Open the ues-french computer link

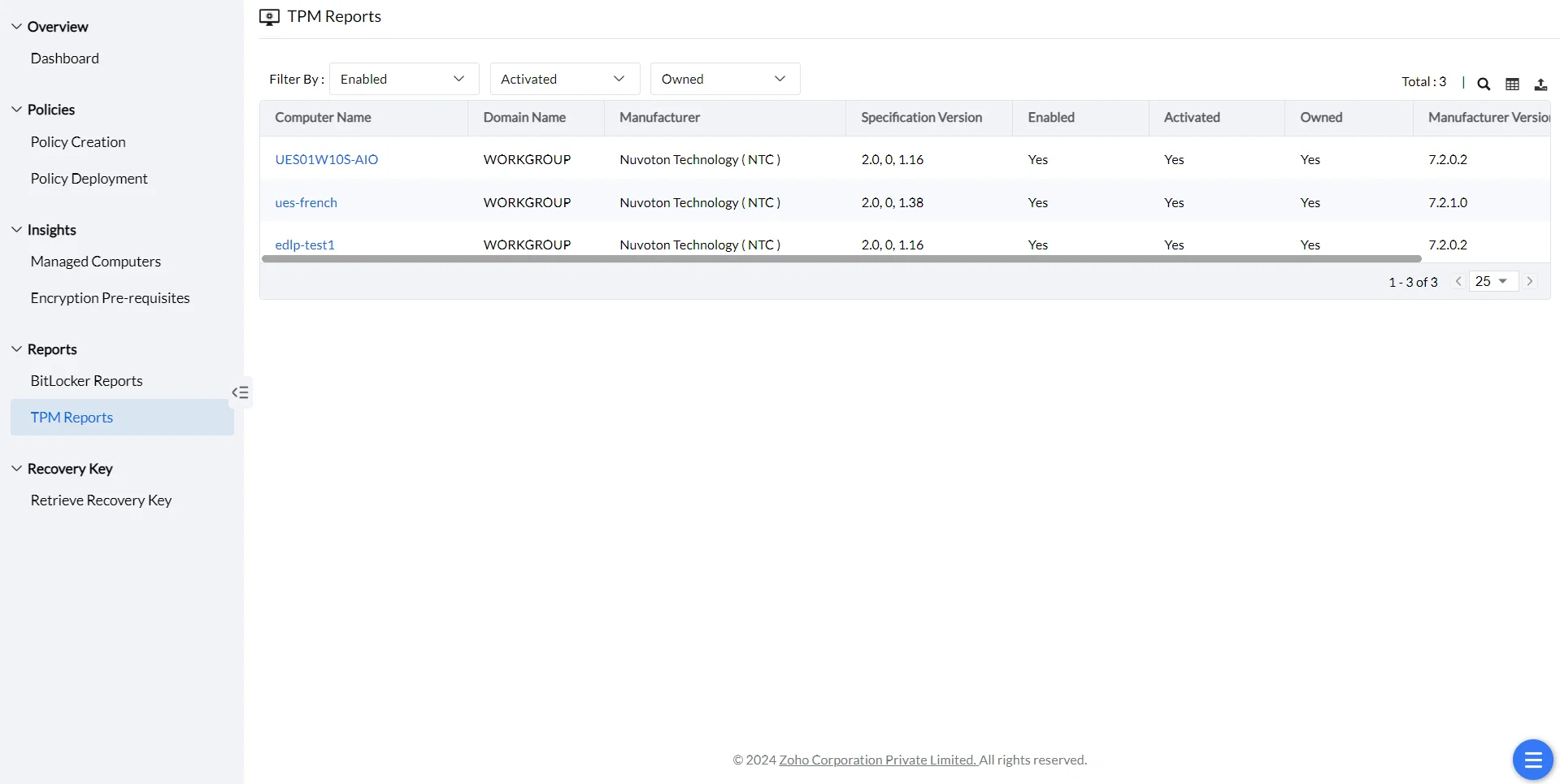(306, 202)
